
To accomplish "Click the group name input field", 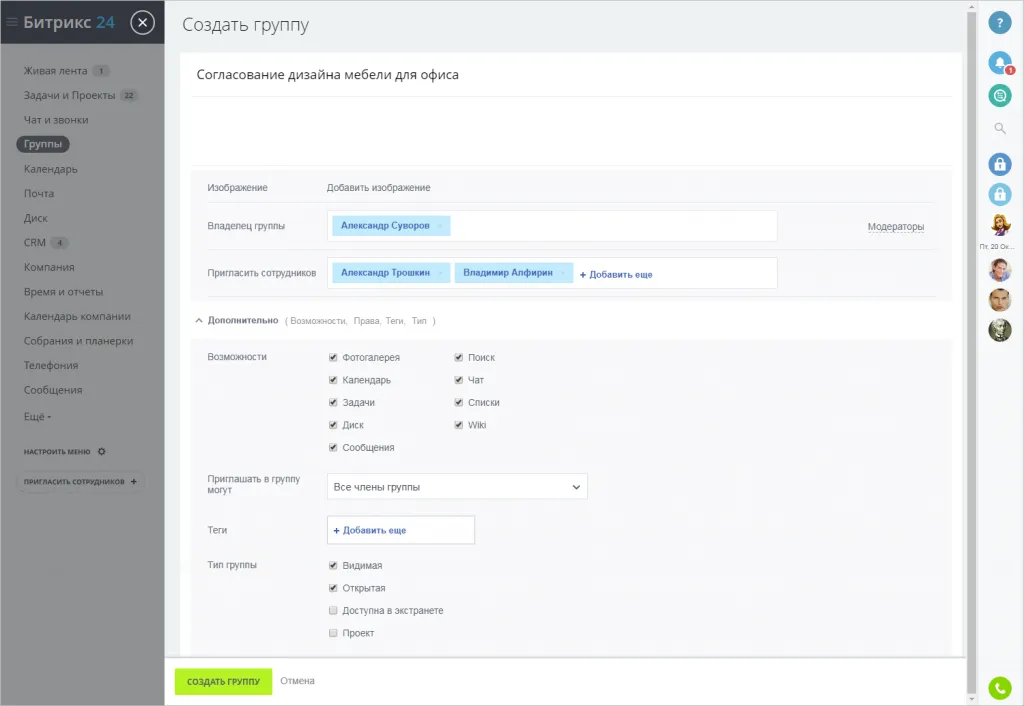I will tap(570, 75).
